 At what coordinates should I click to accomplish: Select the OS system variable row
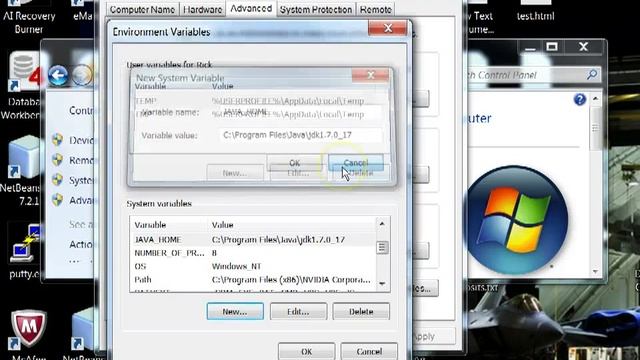tap(253, 266)
